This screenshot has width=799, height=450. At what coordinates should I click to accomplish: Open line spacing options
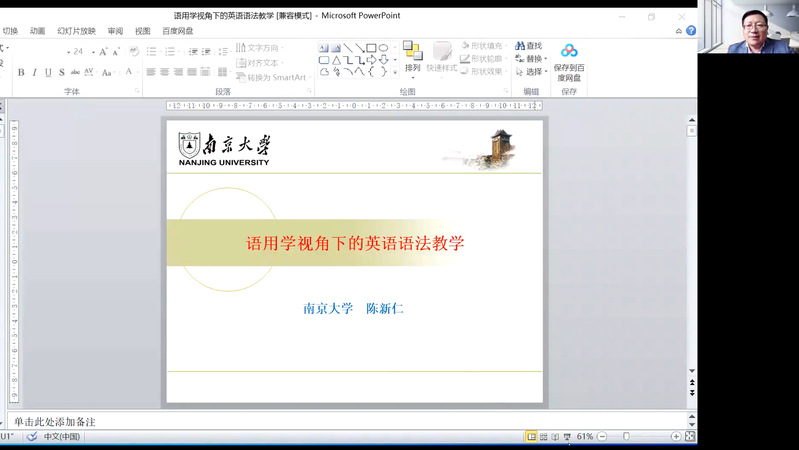223,51
